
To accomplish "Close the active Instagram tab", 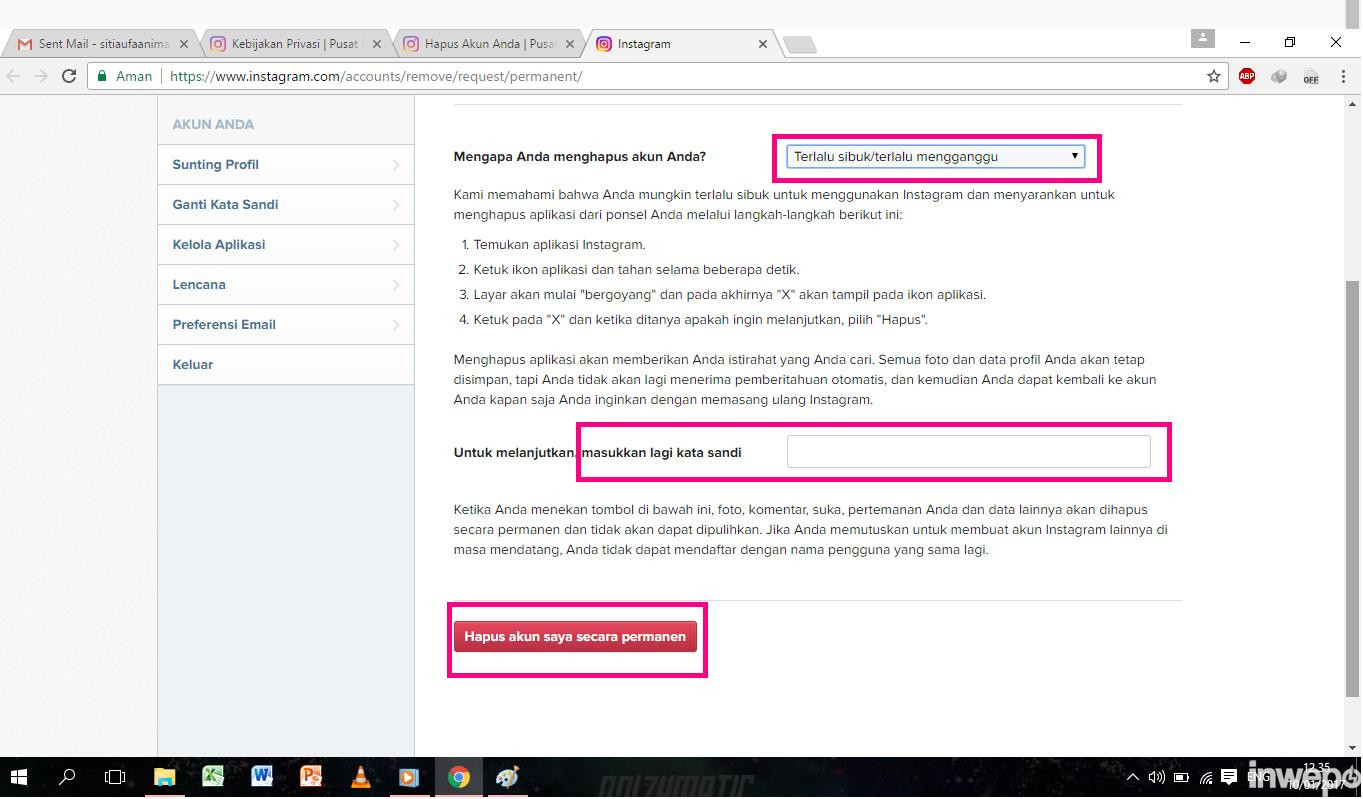I will click(763, 45).
